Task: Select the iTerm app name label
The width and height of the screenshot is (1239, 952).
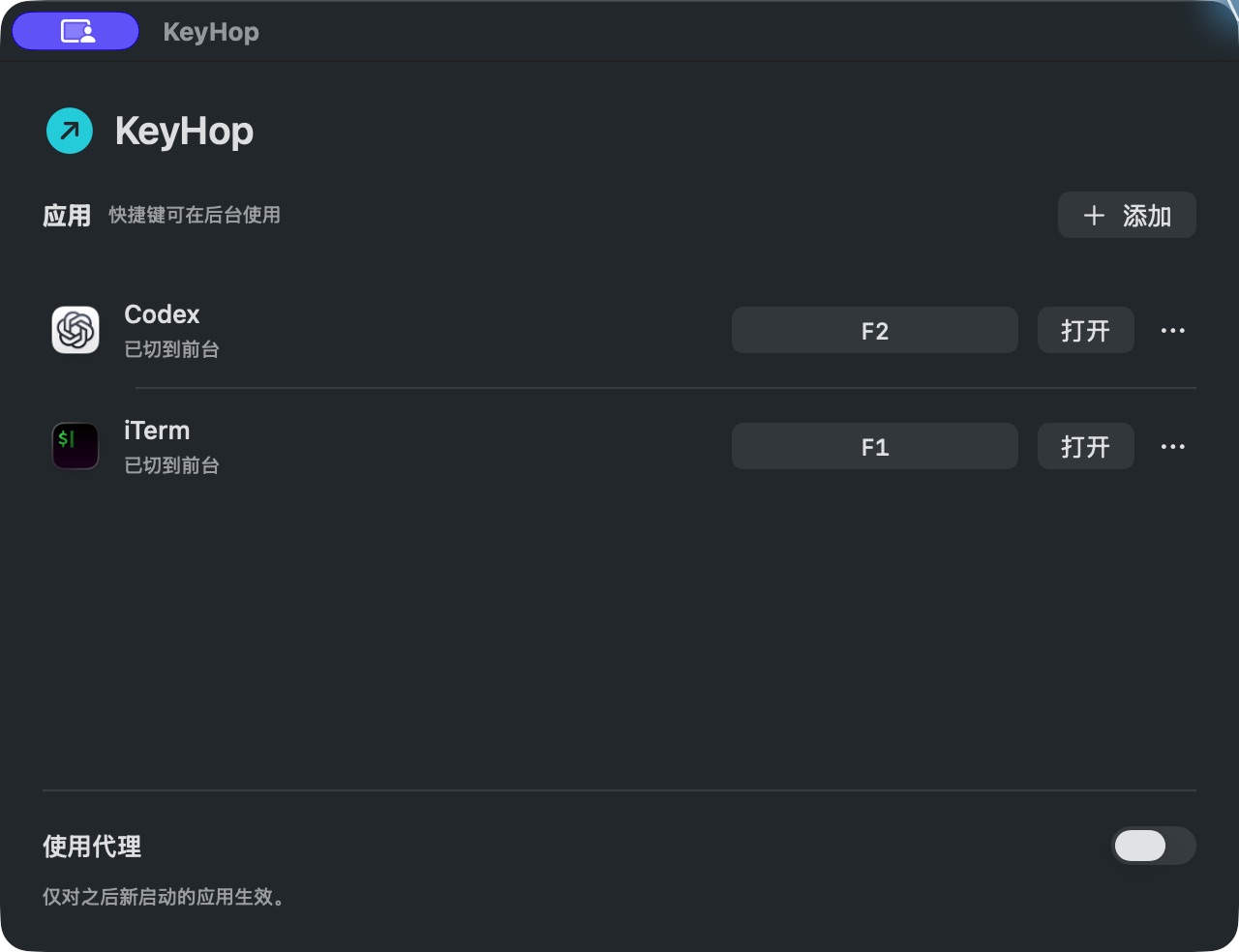Action: coord(157,431)
